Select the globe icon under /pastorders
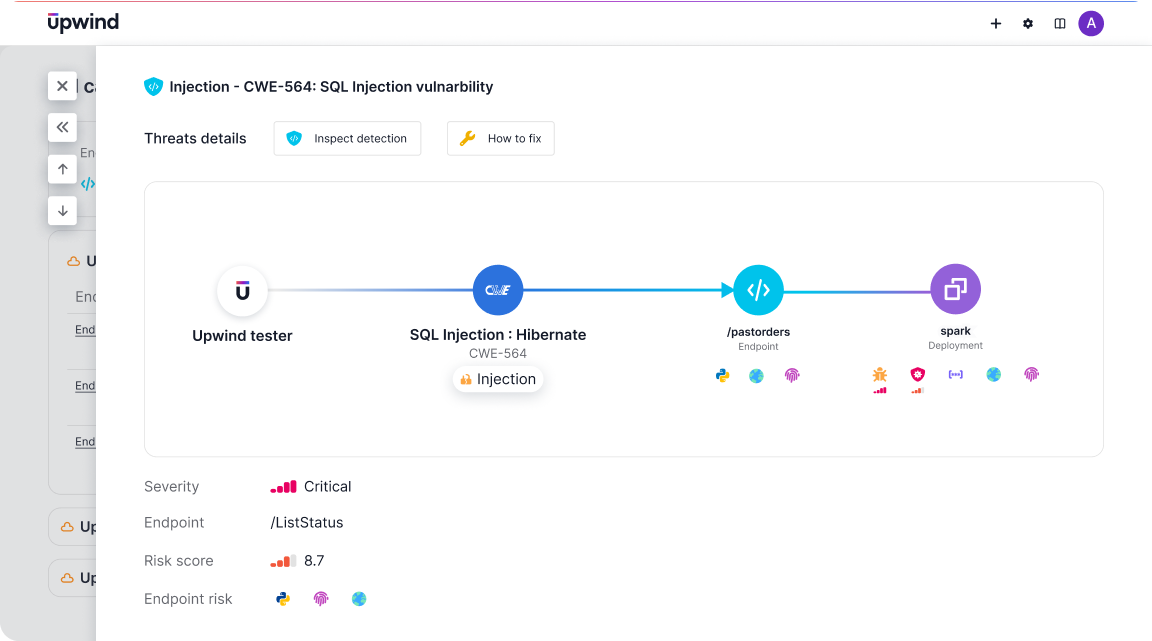This screenshot has height=641, width=1152. (x=757, y=375)
